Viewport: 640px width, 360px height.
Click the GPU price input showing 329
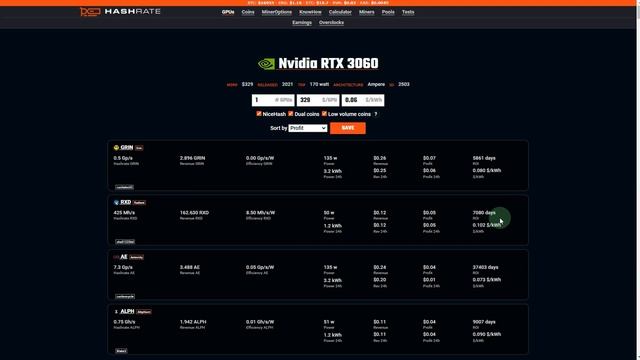pyautogui.click(x=318, y=100)
